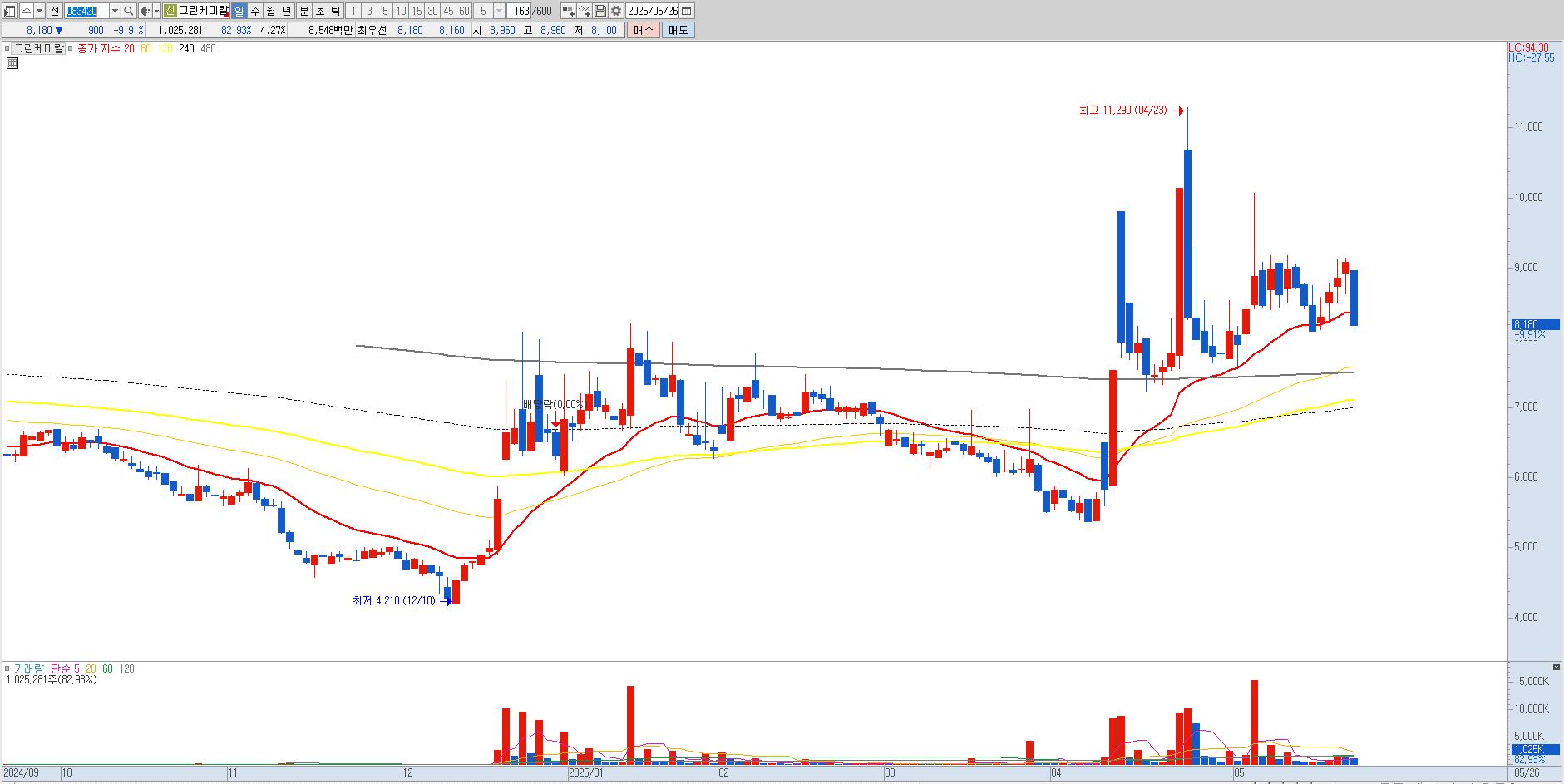This screenshot has height=784, width=1564.
Task: Expand the interval dropdown next to value 5
Action: (x=499, y=11)
